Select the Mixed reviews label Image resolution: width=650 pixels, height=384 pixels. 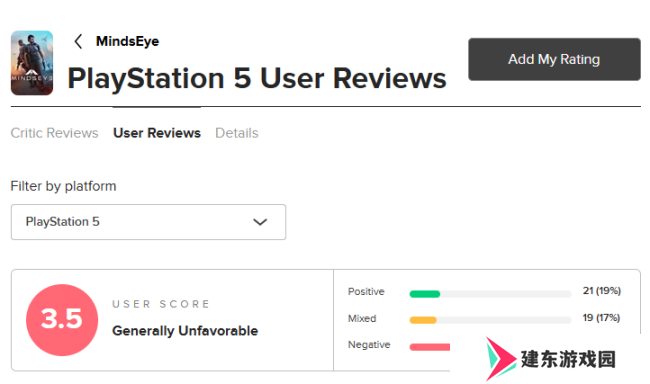(x=362, y=318)
